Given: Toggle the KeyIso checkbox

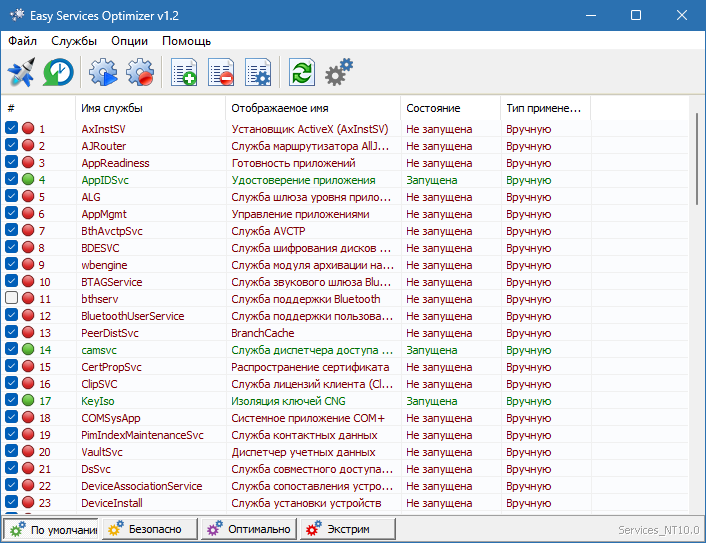Looking at the screenshot, I should point(11,399).
